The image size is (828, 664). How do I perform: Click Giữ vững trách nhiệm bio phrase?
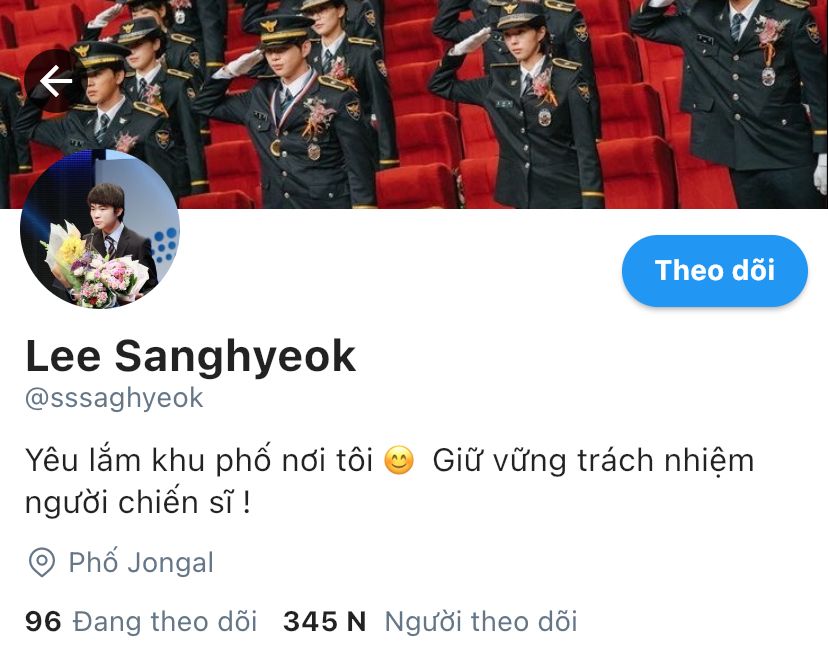(x=593, y=460)
